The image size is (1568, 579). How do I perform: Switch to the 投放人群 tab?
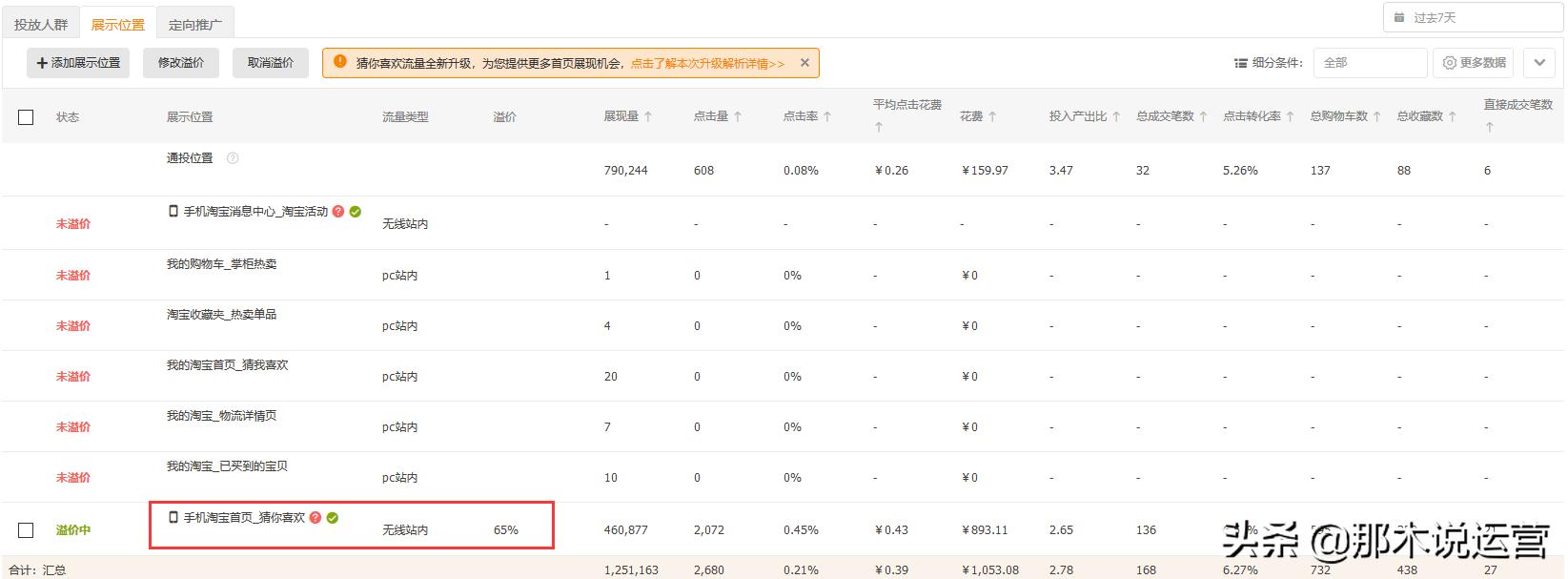(x=41, y=25)
